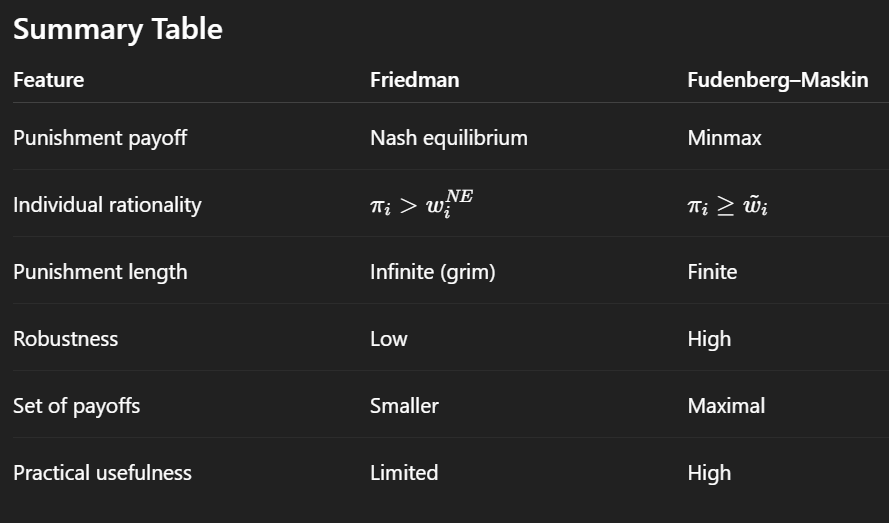Click the Minmax cell
889x523 pixels.
point(724,138)
